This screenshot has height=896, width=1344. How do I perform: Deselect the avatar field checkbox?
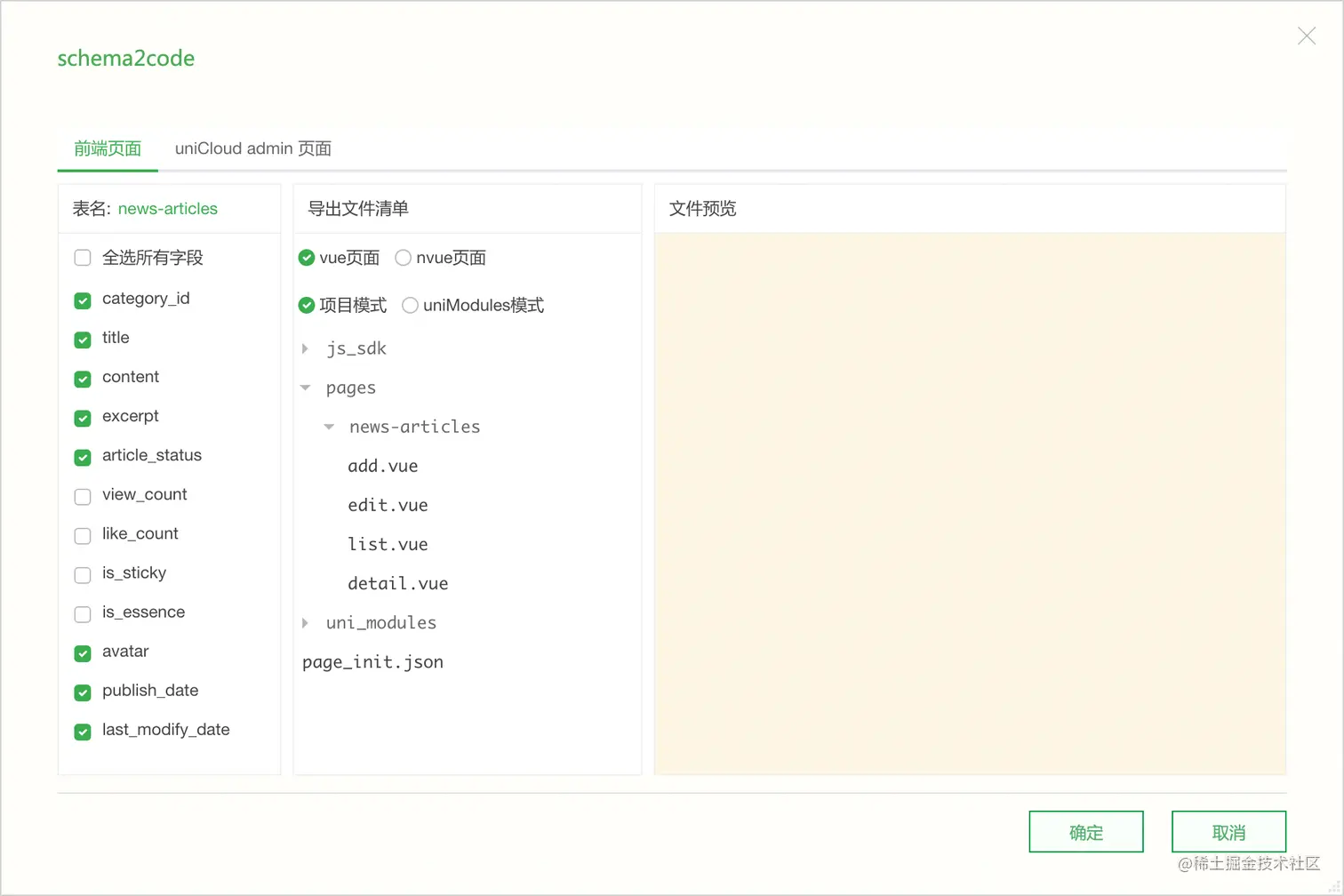pos(82,653)
